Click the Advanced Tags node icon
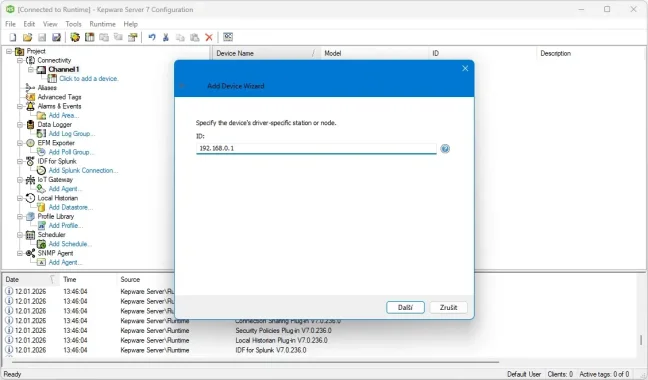648x380 pixels. [31, 97]
